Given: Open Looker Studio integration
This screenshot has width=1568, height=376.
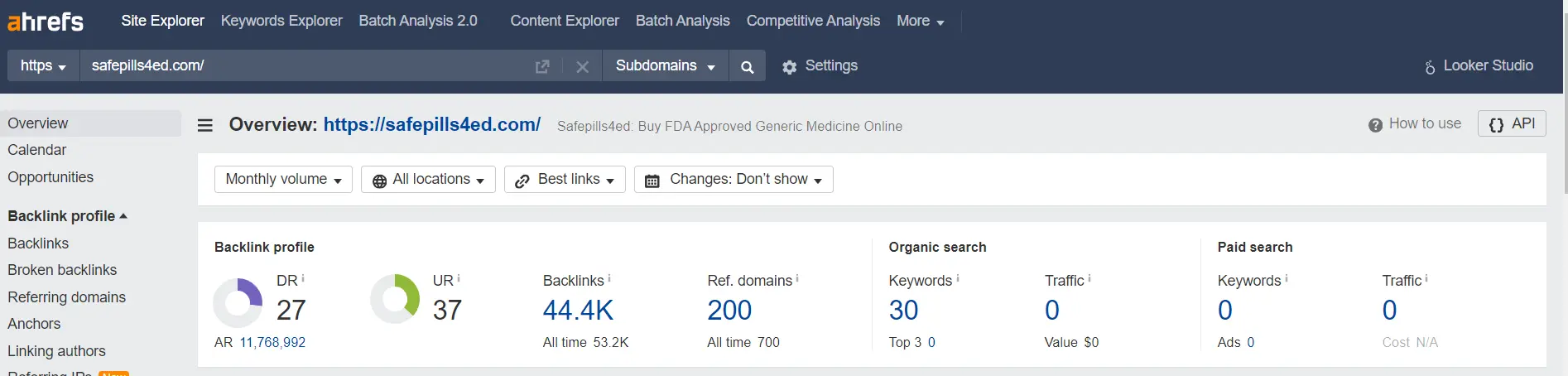Looking at the screenshot, I should point(1479,65).
